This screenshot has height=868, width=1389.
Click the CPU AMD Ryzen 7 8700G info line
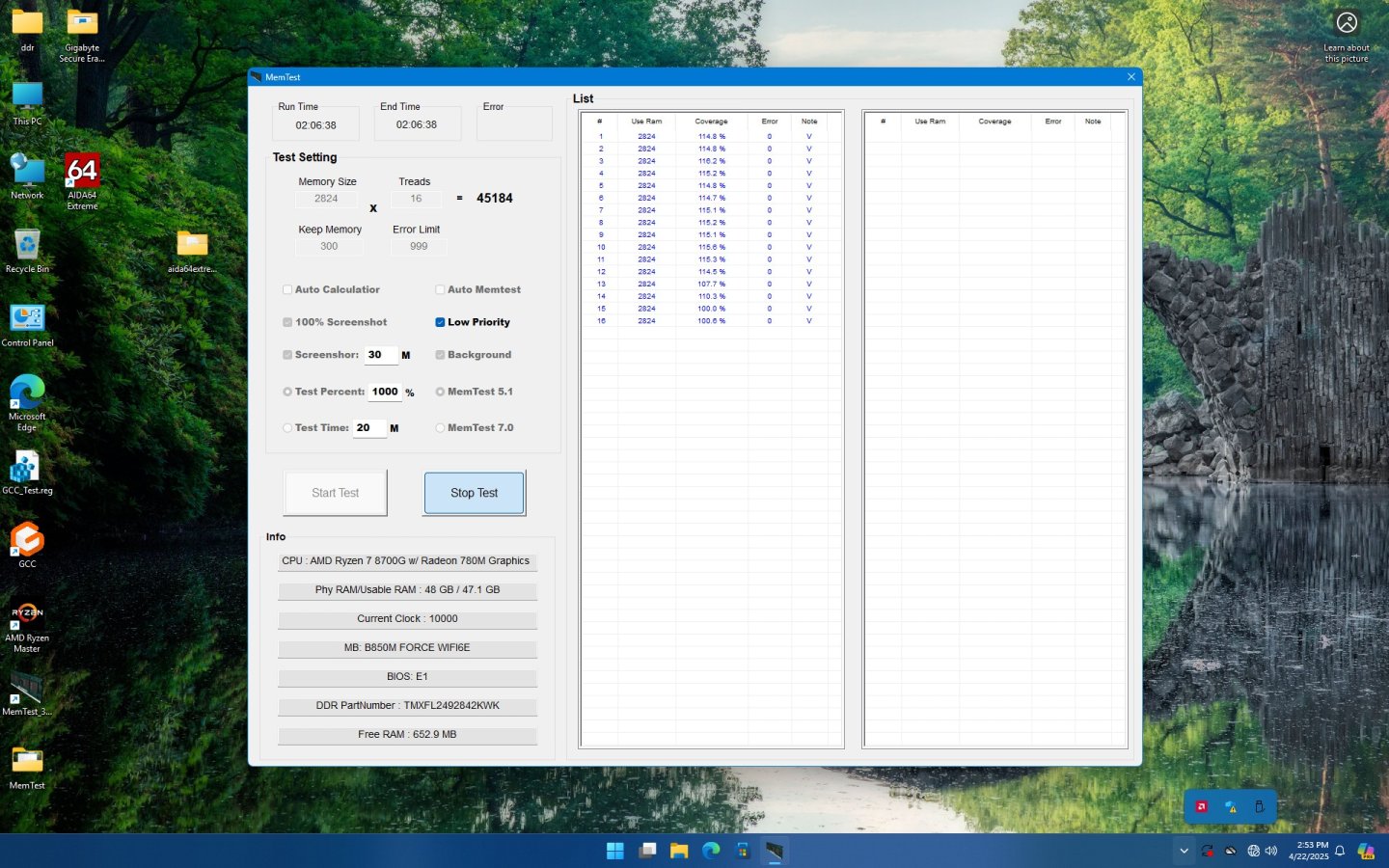point(406,561)
